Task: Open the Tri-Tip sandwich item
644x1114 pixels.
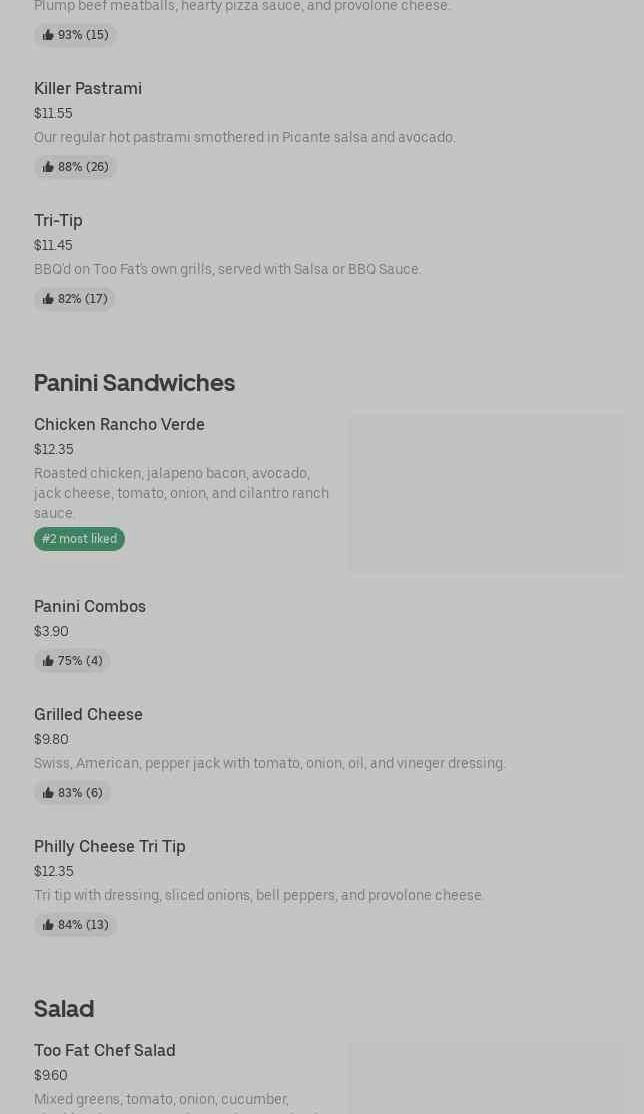Action: 58,221
